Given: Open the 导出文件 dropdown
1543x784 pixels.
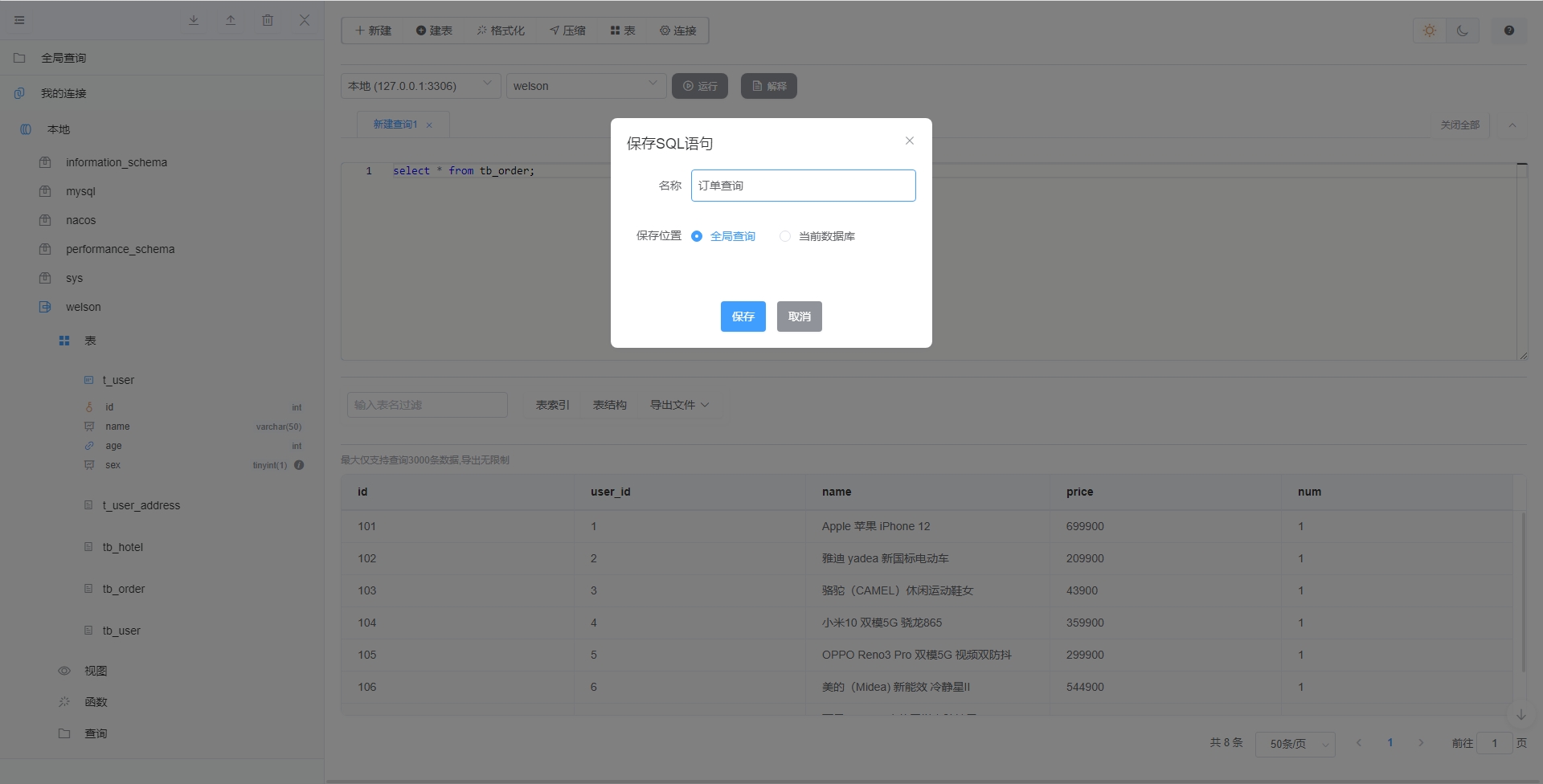Looking at the screenshot, I should 680,405.
